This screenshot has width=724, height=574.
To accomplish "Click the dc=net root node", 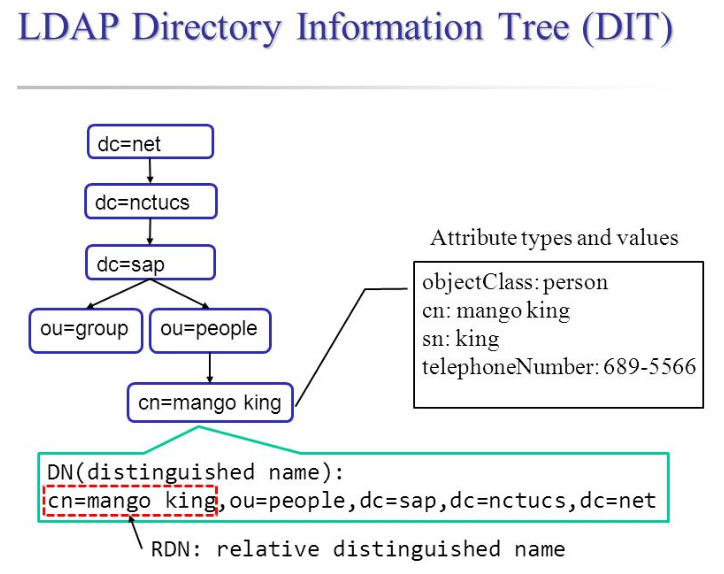I will pyautogui.click(x=149, y=143).
